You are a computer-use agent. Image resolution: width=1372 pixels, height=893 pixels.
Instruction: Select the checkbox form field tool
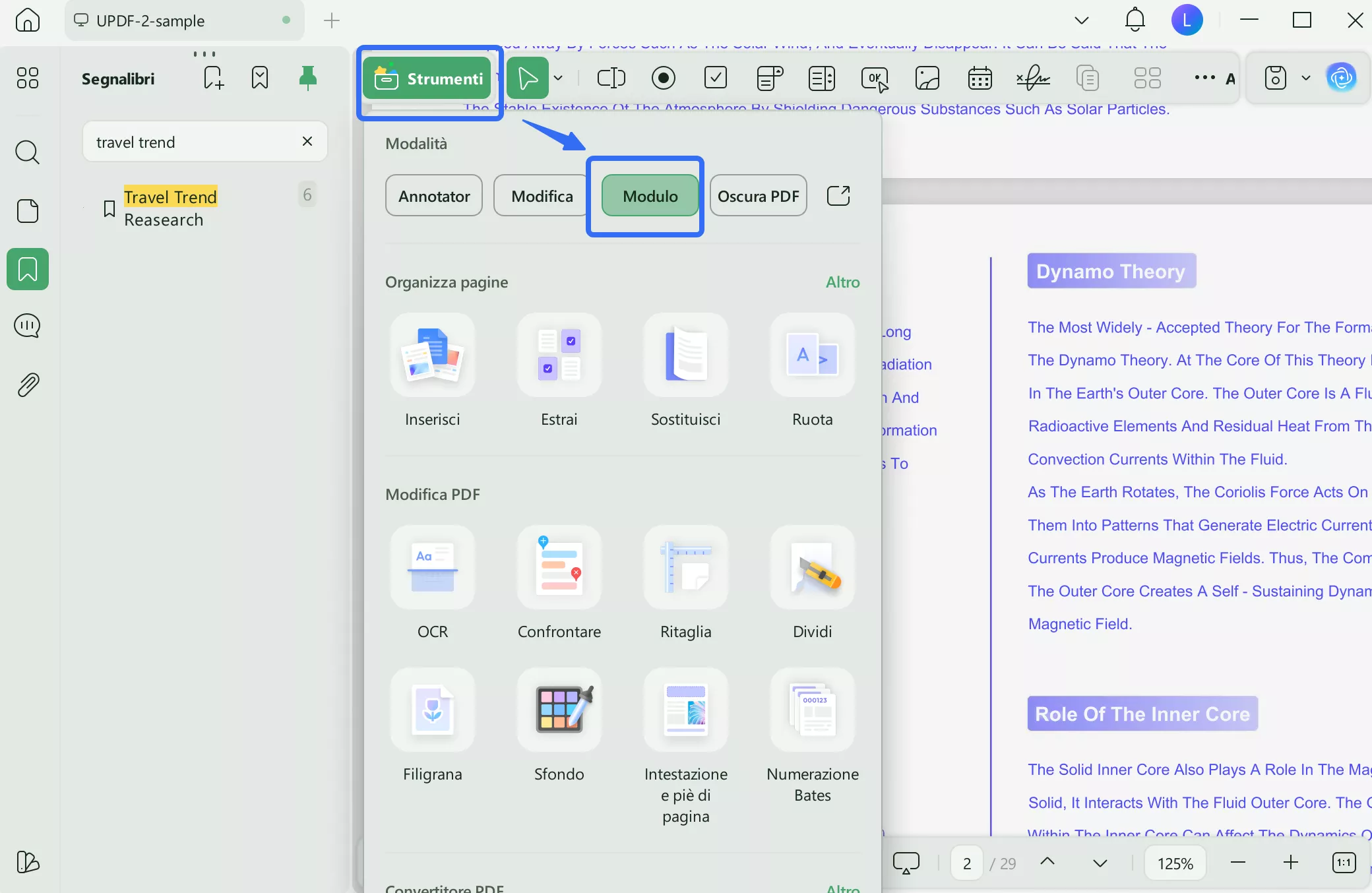pyautogui.click(x=716, y=78)
